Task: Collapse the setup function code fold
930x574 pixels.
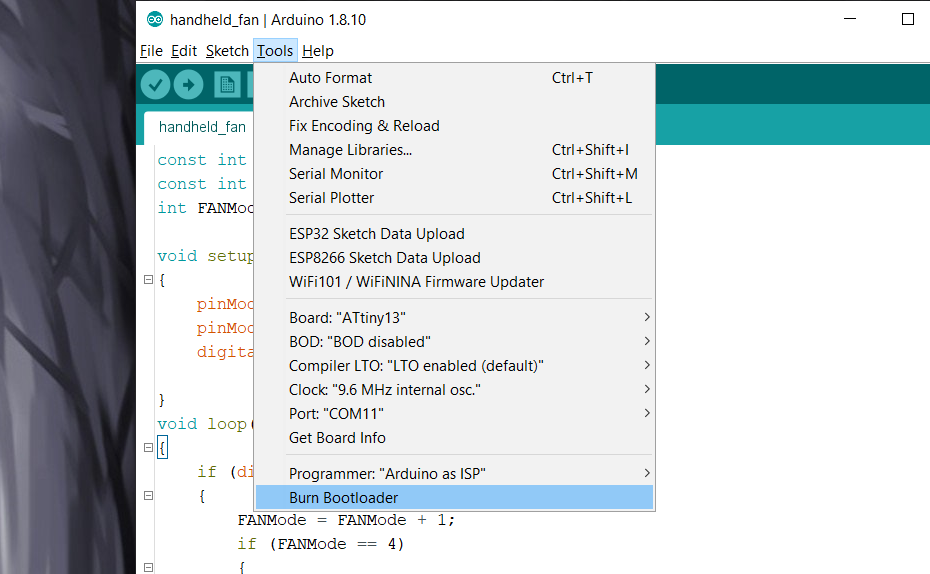Action: pos(148,279)
